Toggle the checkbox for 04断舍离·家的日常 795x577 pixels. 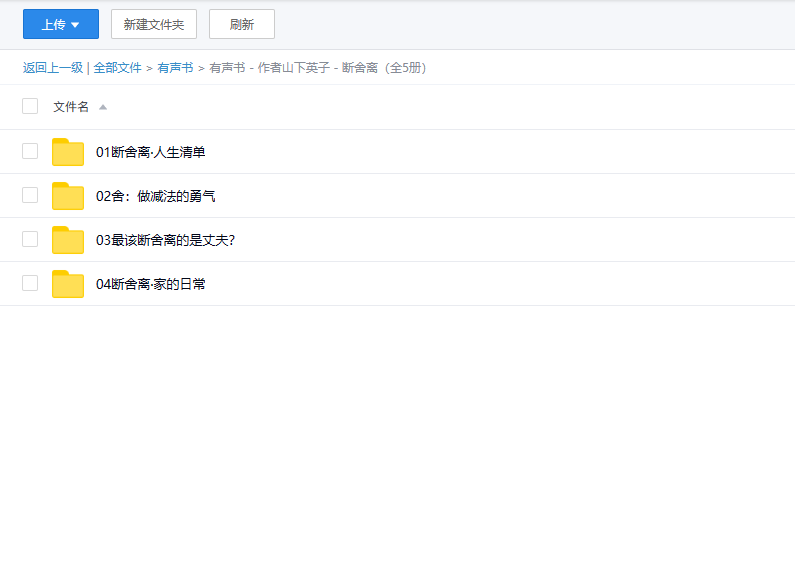[x=30, y=283]
